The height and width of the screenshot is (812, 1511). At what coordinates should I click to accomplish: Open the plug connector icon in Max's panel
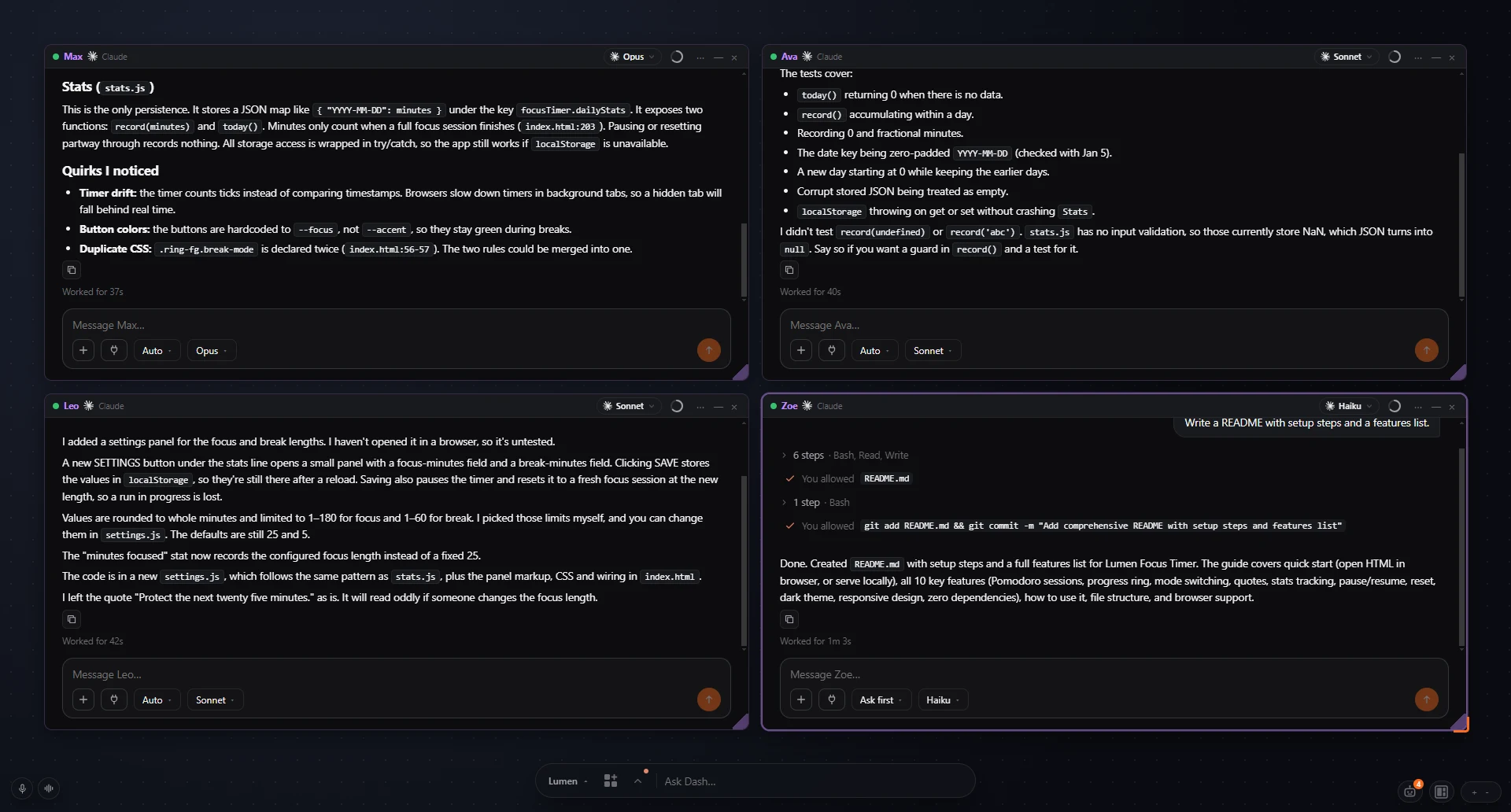(114, 350)
